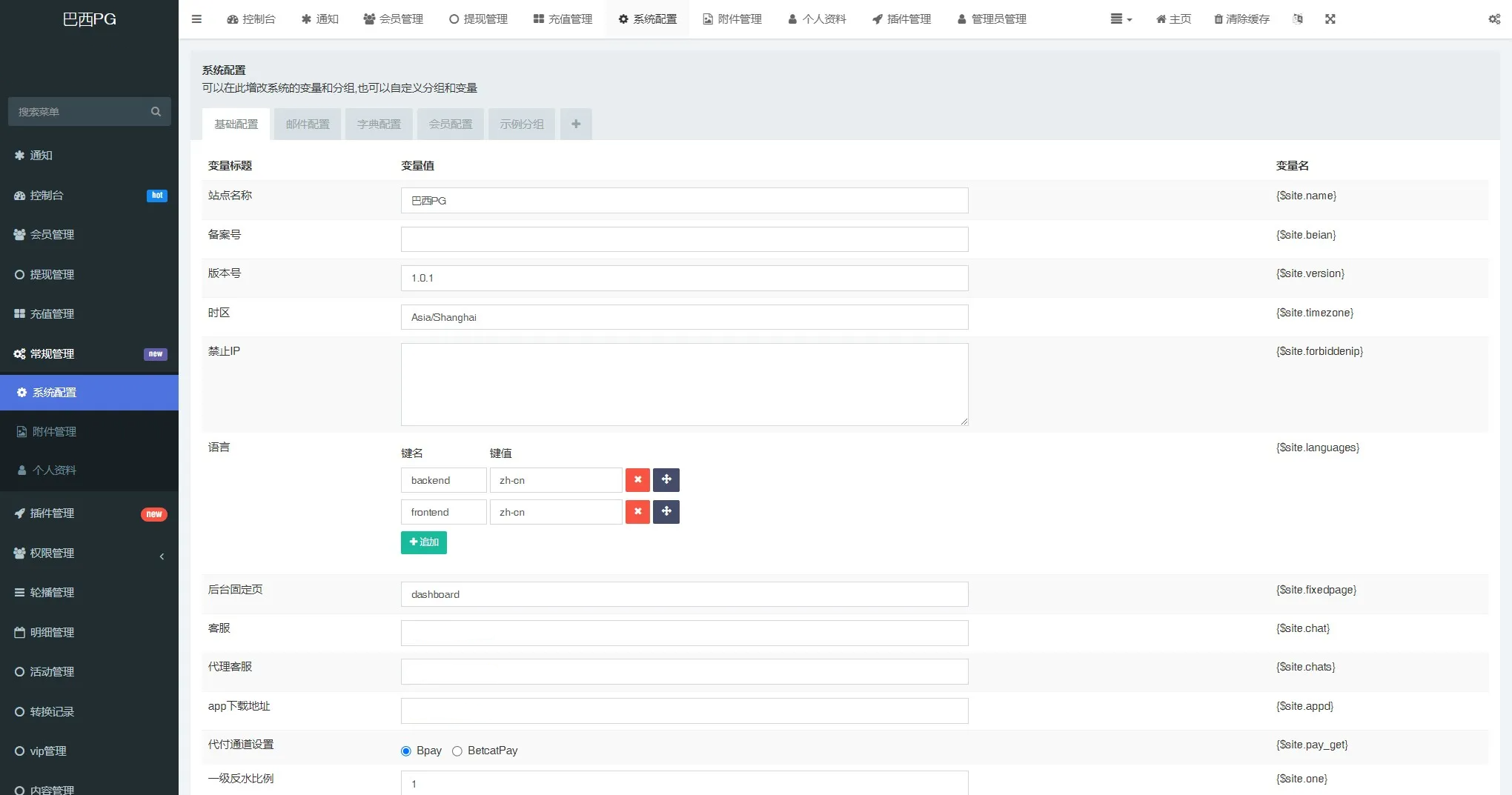The width and height of the screenshot is (1512, 795).
Task: Select the BetcatPay radio option
Action: tap(457, 751)
